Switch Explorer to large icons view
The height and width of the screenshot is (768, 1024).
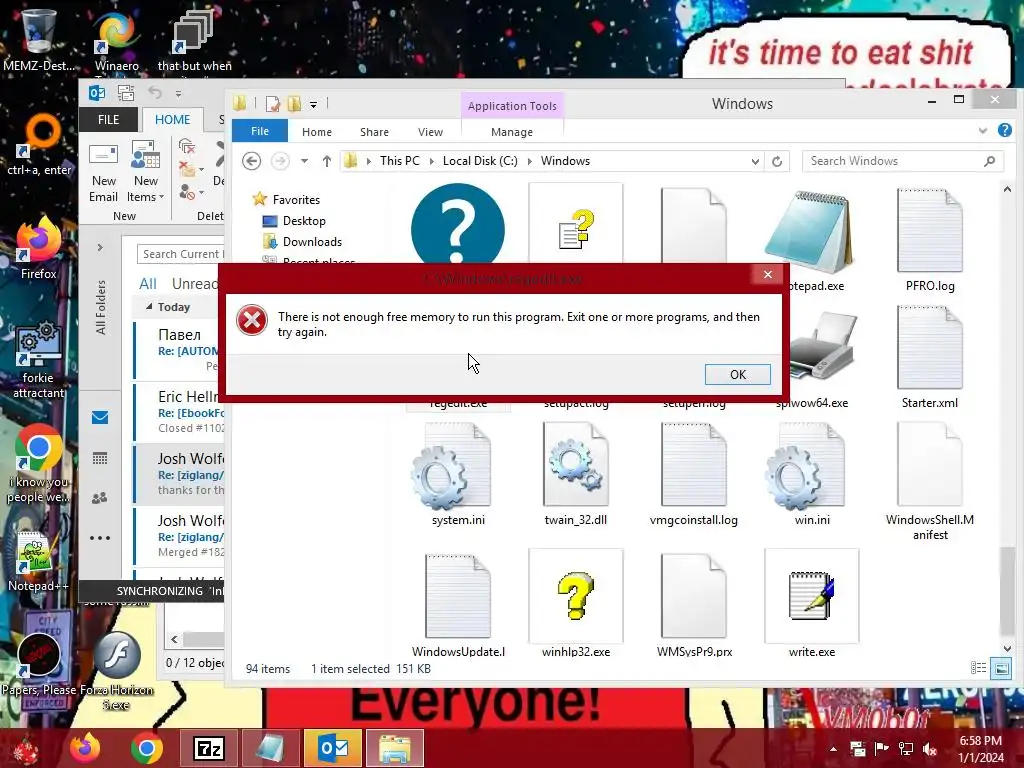(1000, 667)
